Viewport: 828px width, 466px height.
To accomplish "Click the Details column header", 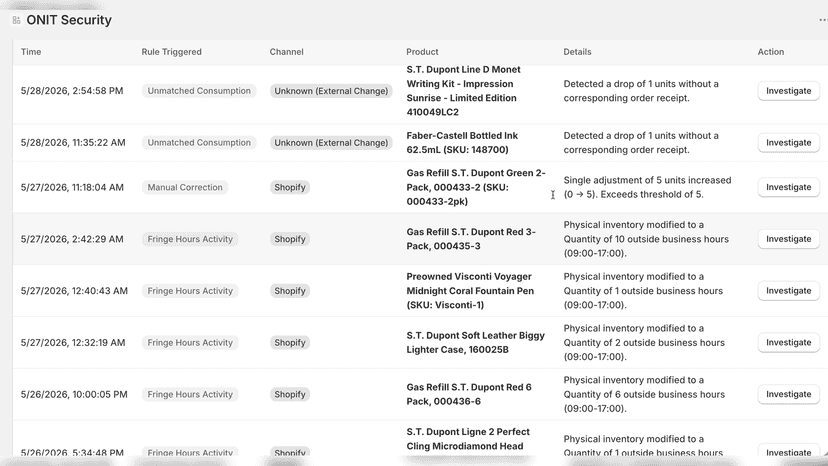I will point(577,52).
